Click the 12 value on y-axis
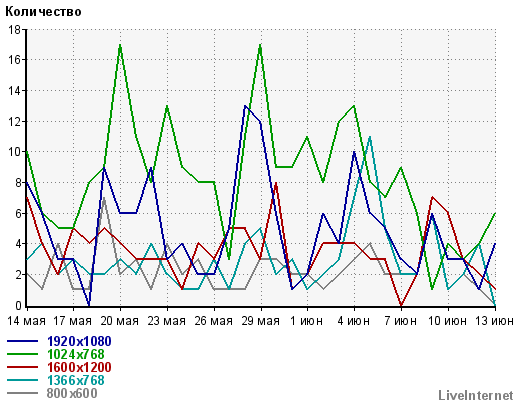Screen dimensions: 520x405 pyautogui.click(x=15, y=121)
